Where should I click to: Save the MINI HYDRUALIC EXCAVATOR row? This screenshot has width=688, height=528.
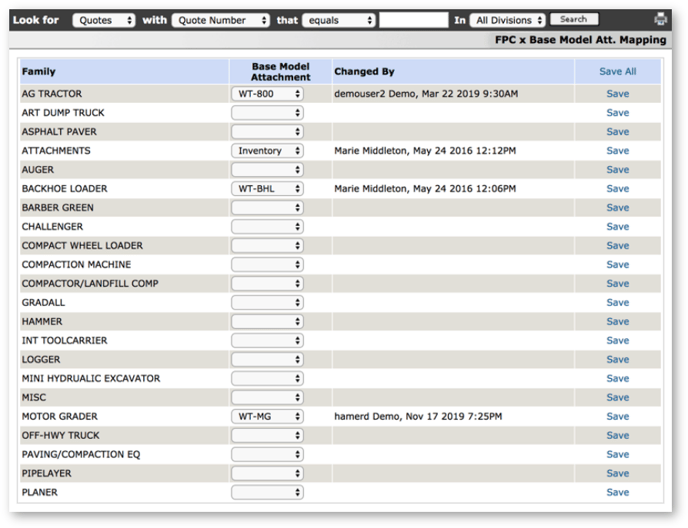tap(617, 379)
